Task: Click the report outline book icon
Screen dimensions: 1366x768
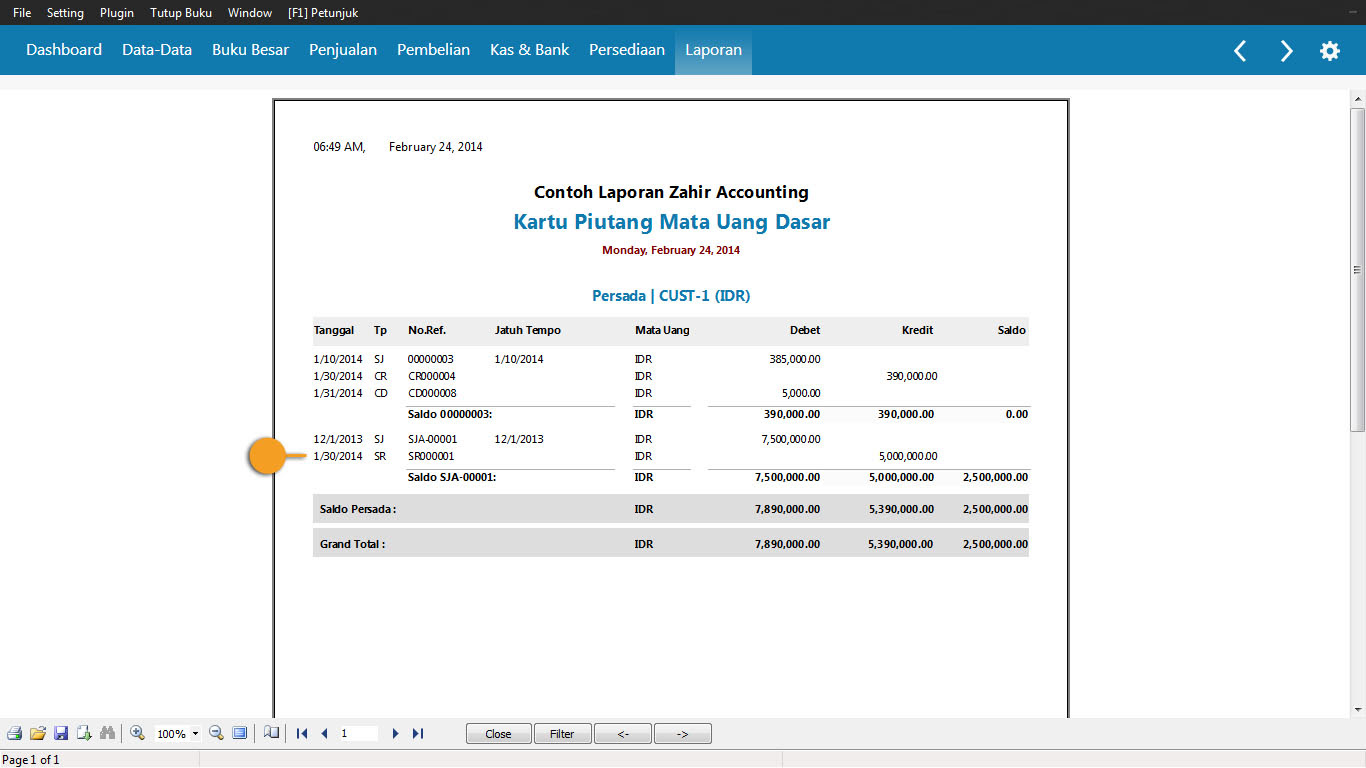Action: click(271, 733)
